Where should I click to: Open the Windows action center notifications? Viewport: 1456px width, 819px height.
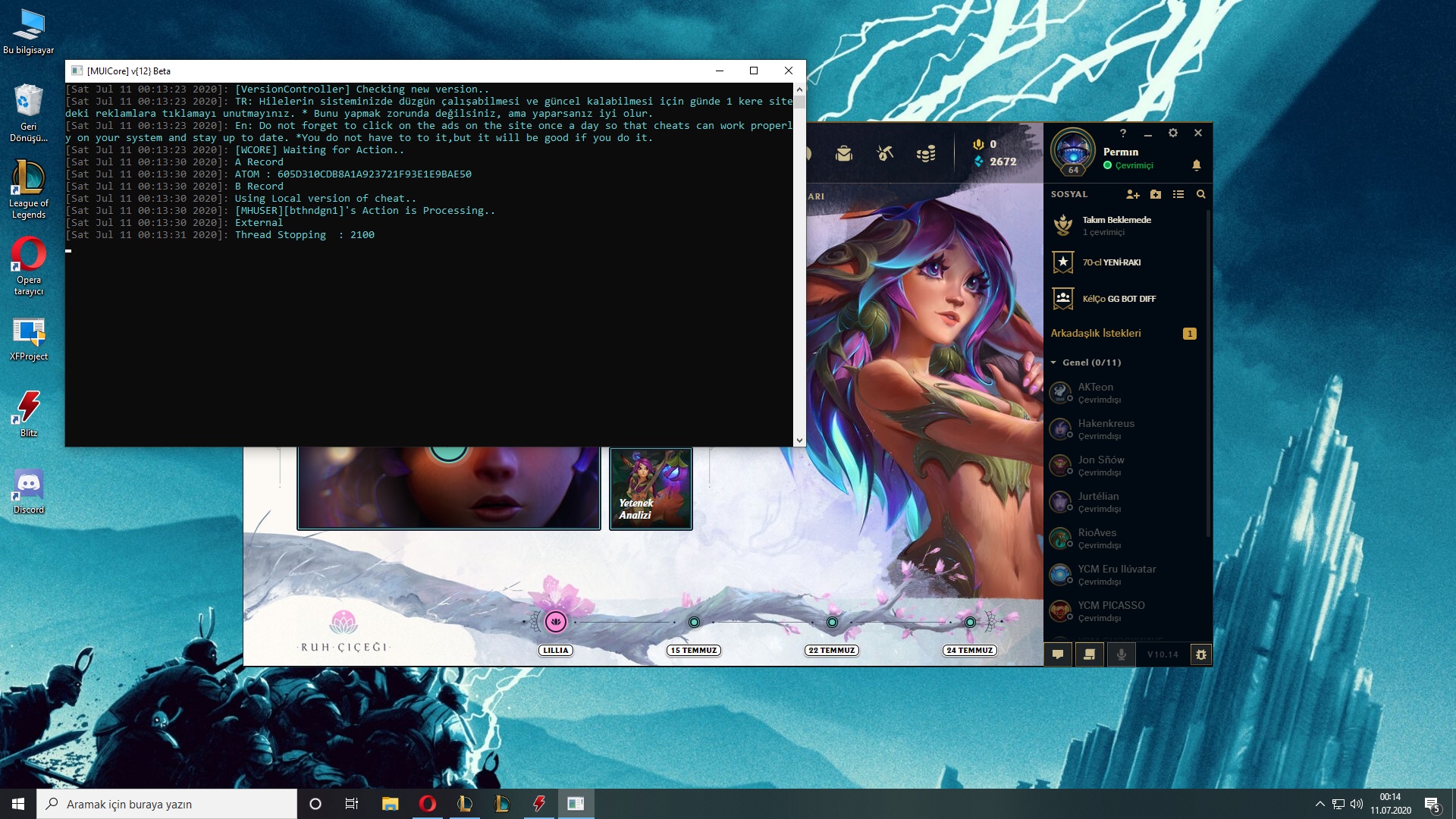tap(1432, 804)
